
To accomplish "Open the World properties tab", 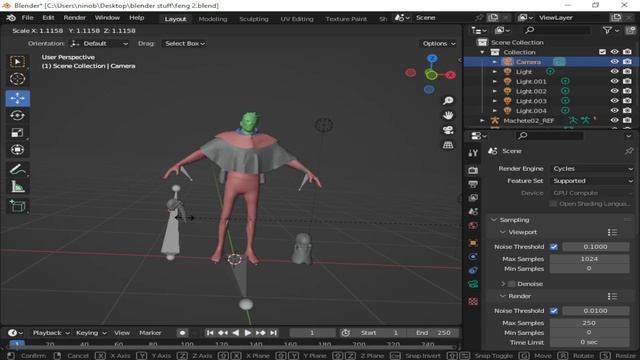I will pos(473,225).
